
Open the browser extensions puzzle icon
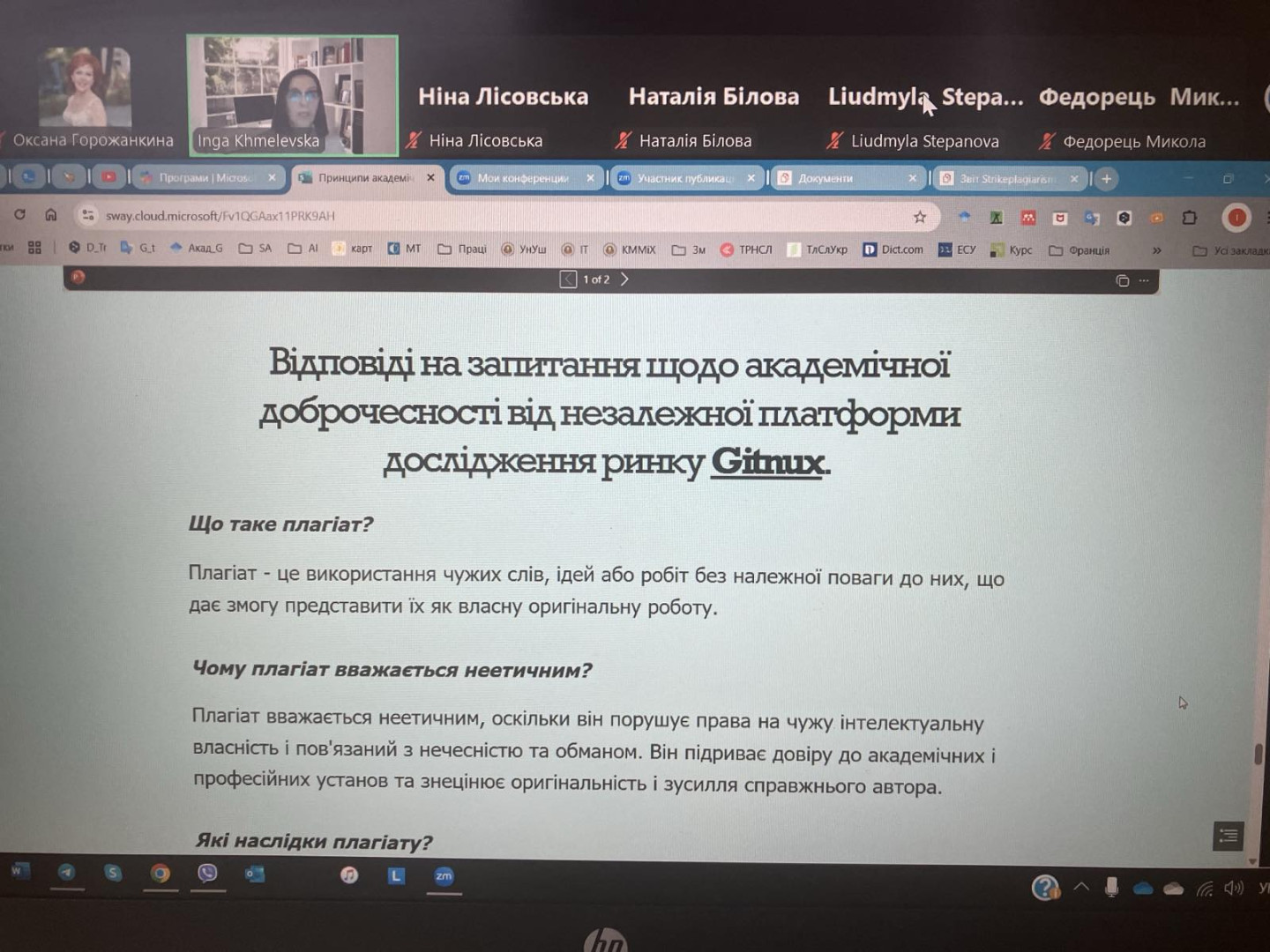[1189, 217]
